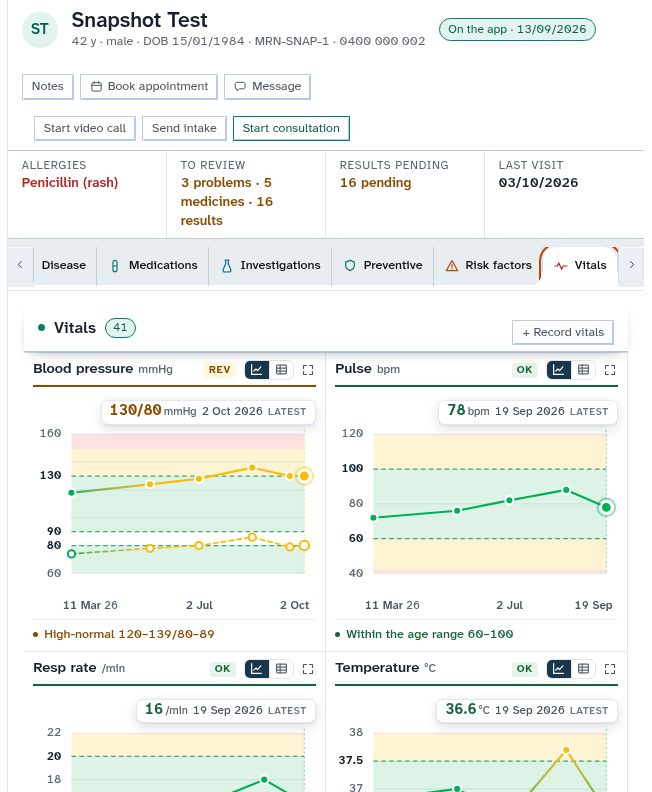Click 36.6 °C latest reading

coord(527,710)
